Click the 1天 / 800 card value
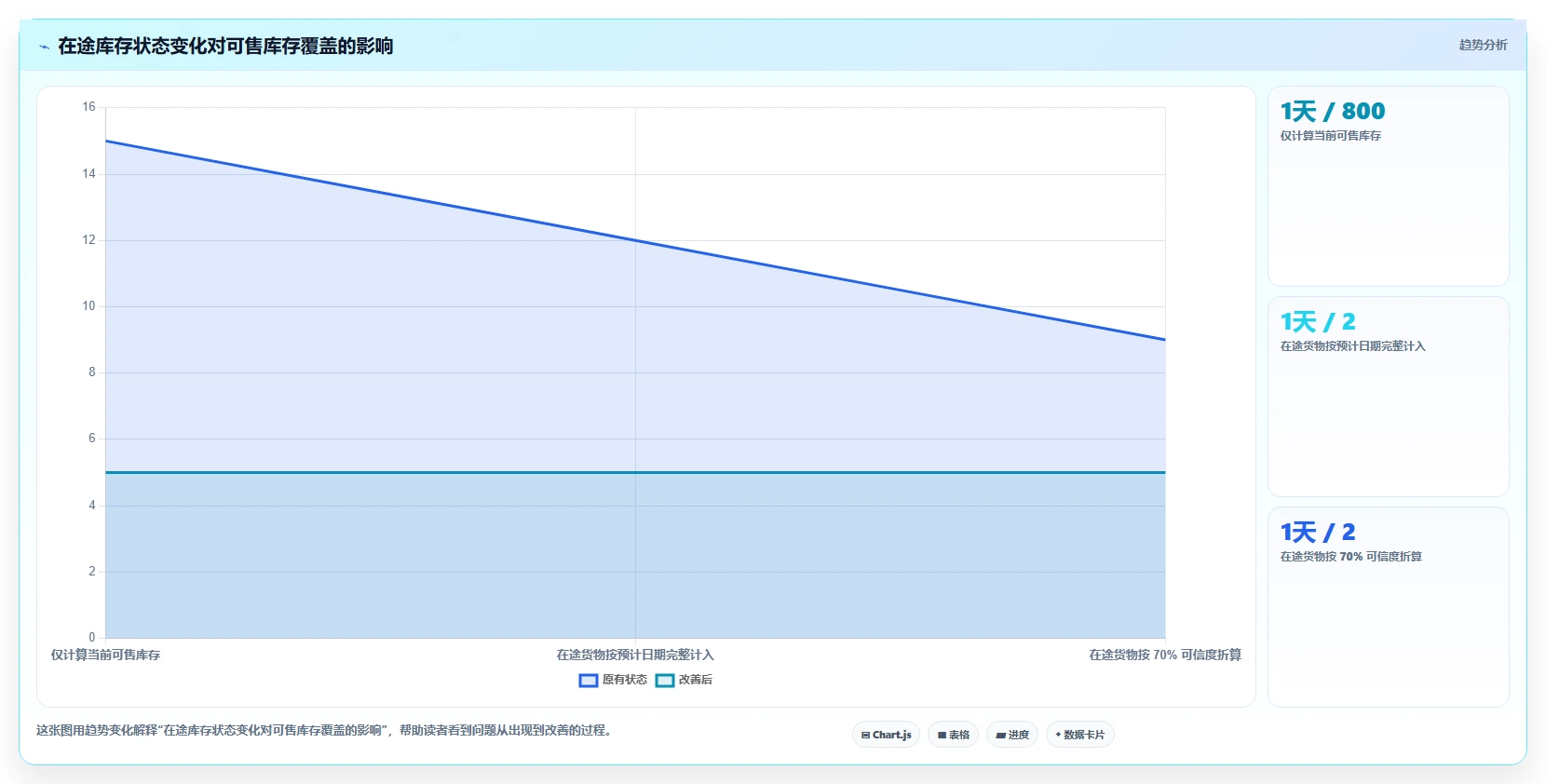Viewport: 1546px width, 784px height. 1333,112
